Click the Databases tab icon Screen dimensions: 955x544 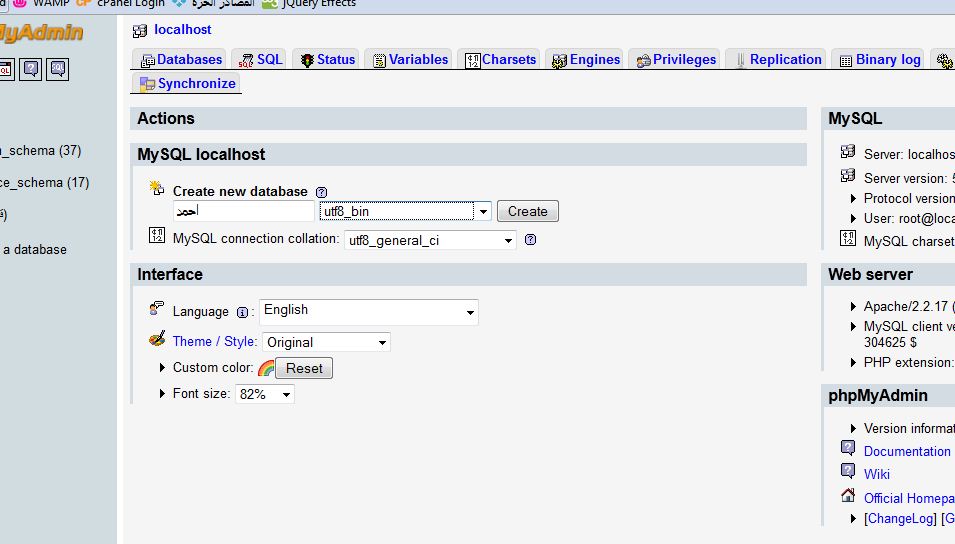point(147,60)
